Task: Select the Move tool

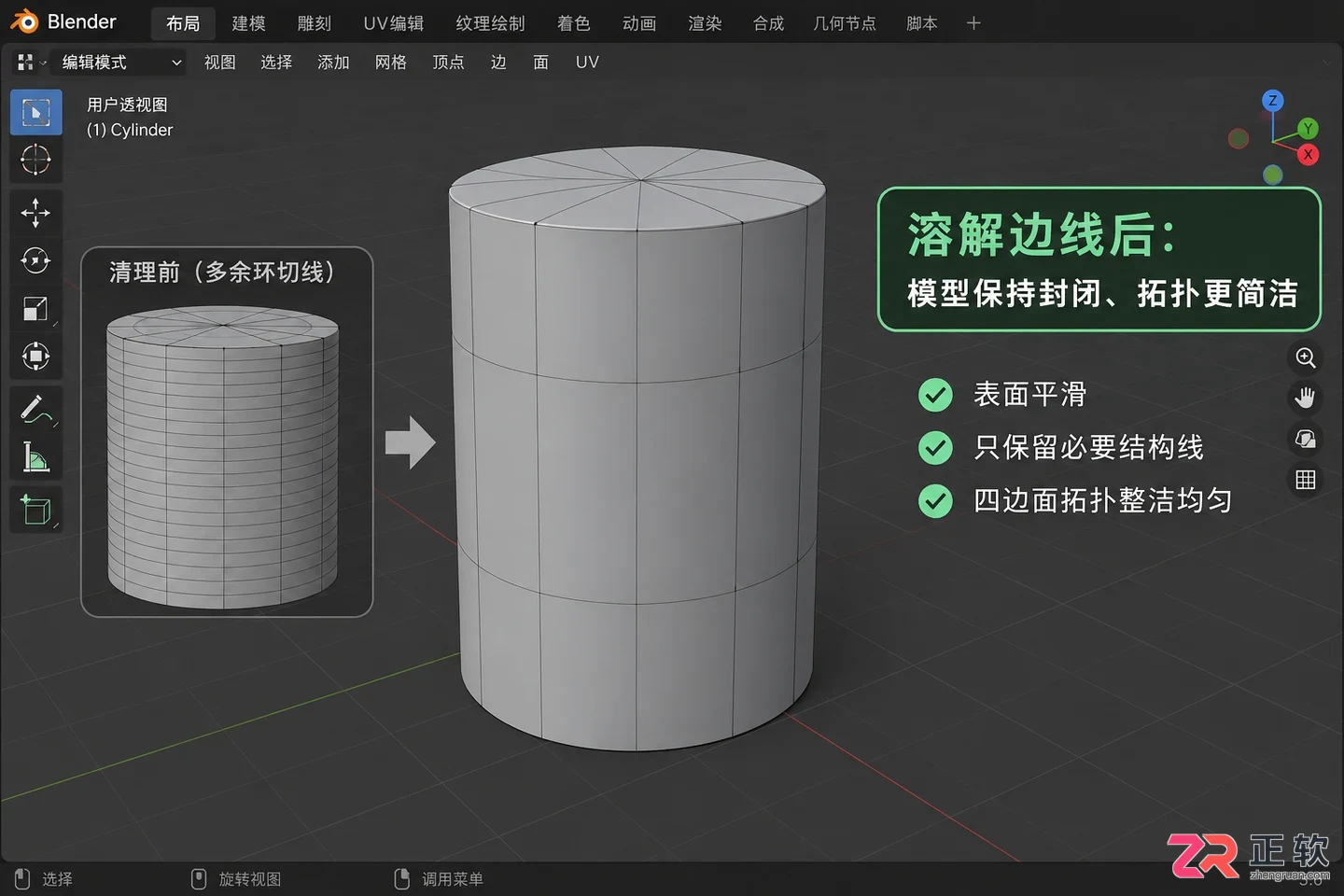Action: [35, 213]
